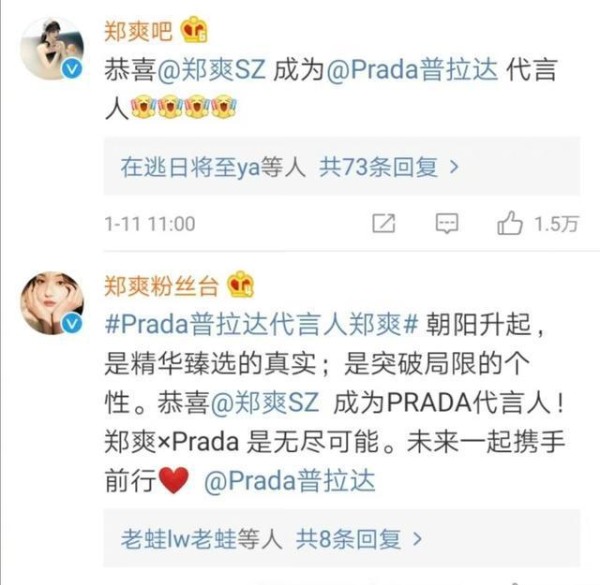Open the crown badge beside 郑爽粉丝台
This screenshot has height=585, width=600.
(240, 285)
